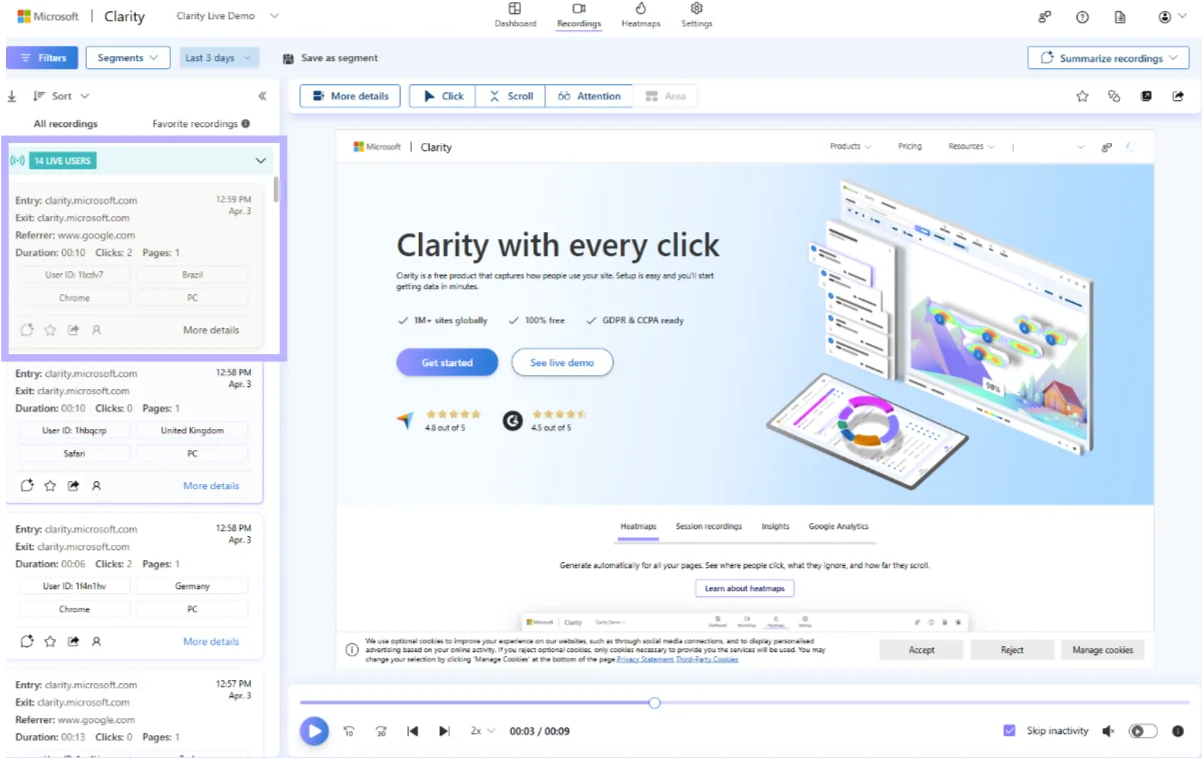
Task: Open the Sort dropdown
Action: tap(62, 96)
